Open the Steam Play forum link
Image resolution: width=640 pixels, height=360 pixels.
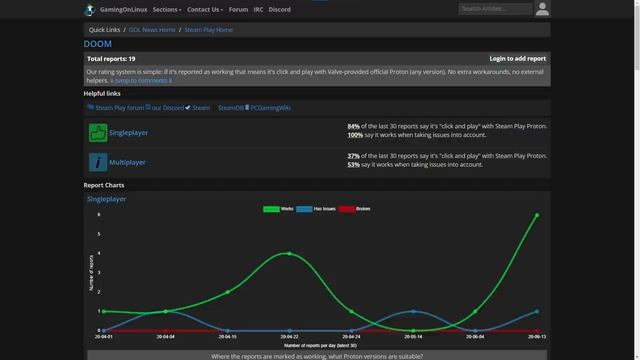click(120, 108)
